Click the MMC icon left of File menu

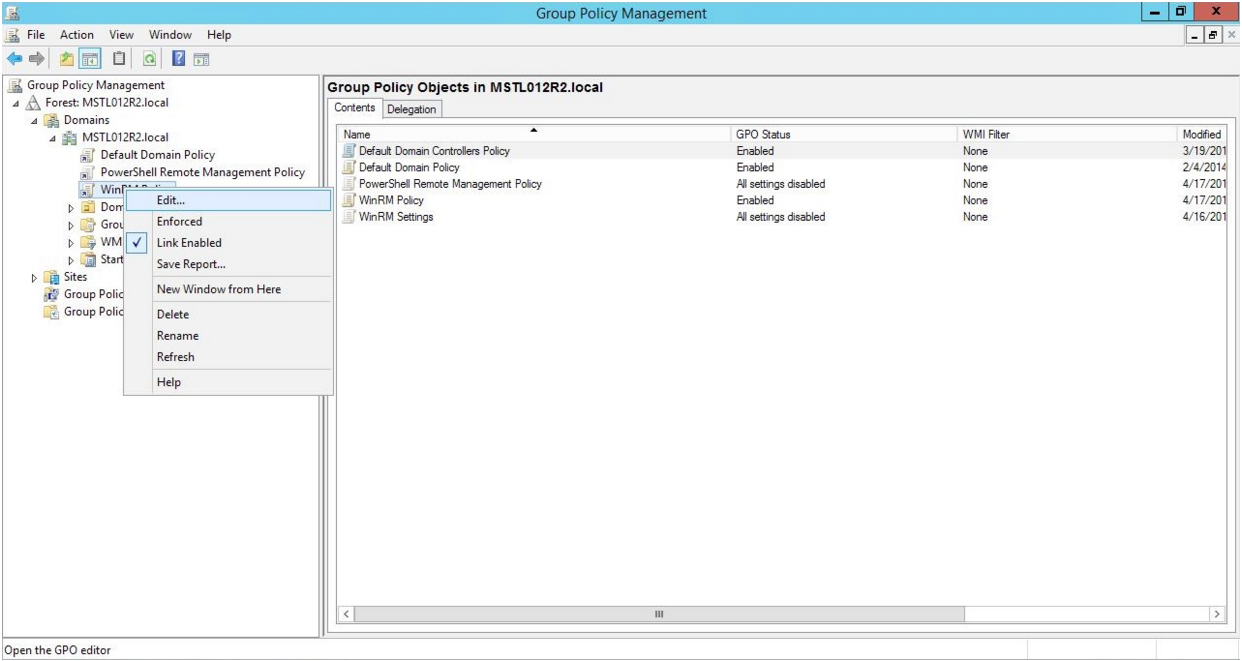pyautogui.click(x=11, y=36)
